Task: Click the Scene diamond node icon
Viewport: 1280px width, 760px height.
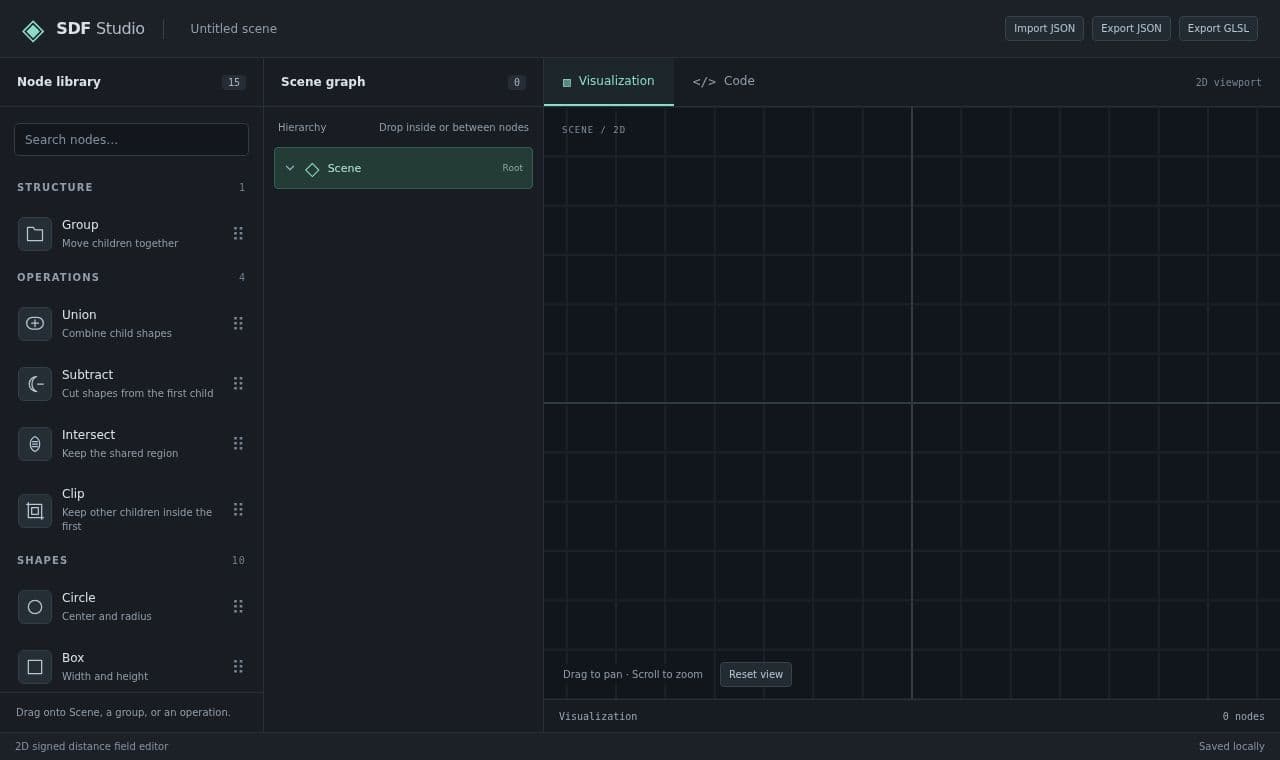Action: 312,169
